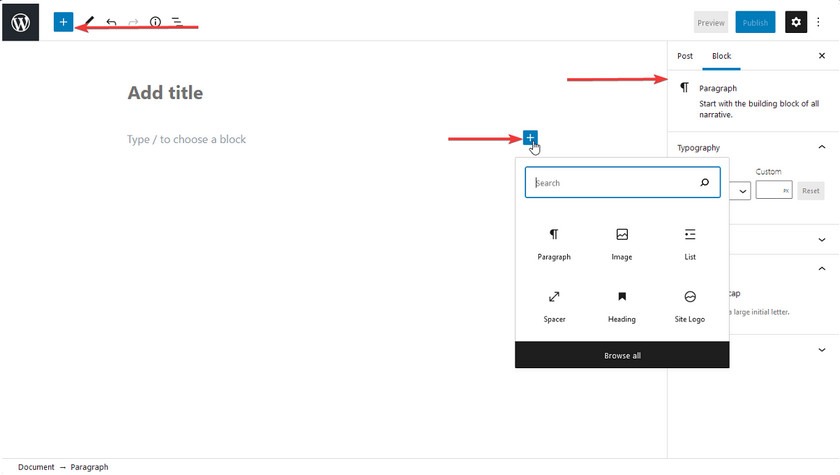Click Browse all blocks
This screenshot has height=475, width=840.
pos(622,355)
